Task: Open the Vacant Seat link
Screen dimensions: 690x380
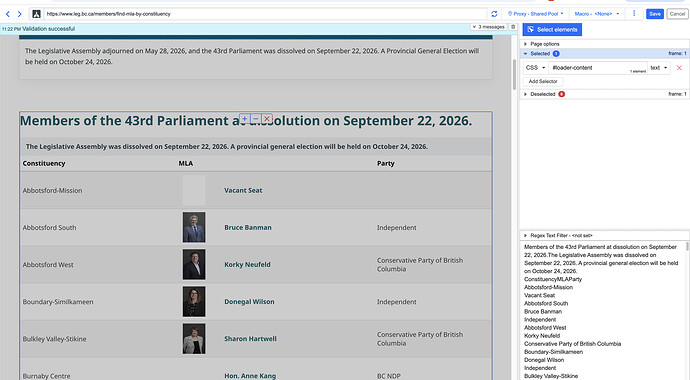Action: click(x=243, y=190)
